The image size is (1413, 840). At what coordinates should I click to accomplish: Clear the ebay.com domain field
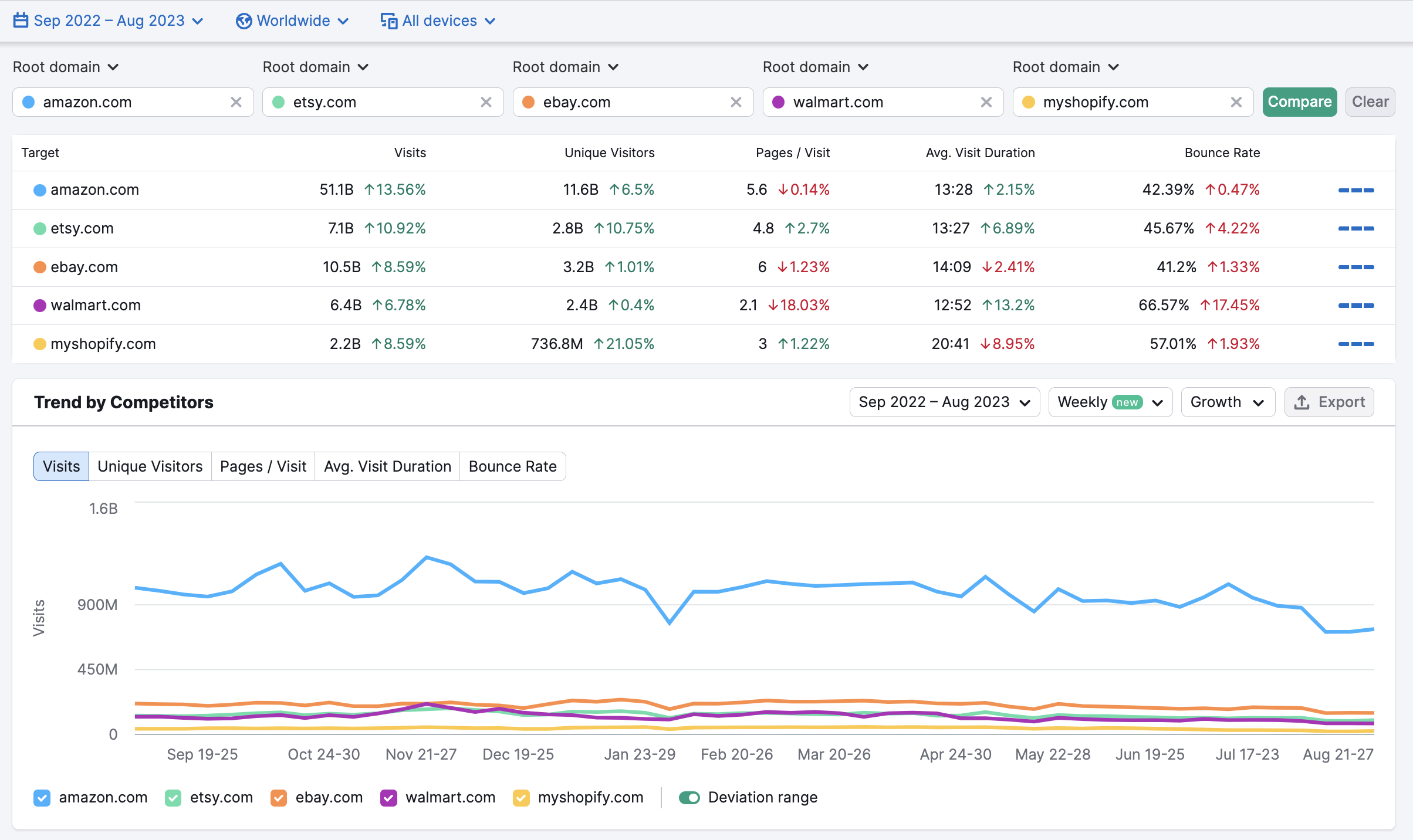point(736,102)
